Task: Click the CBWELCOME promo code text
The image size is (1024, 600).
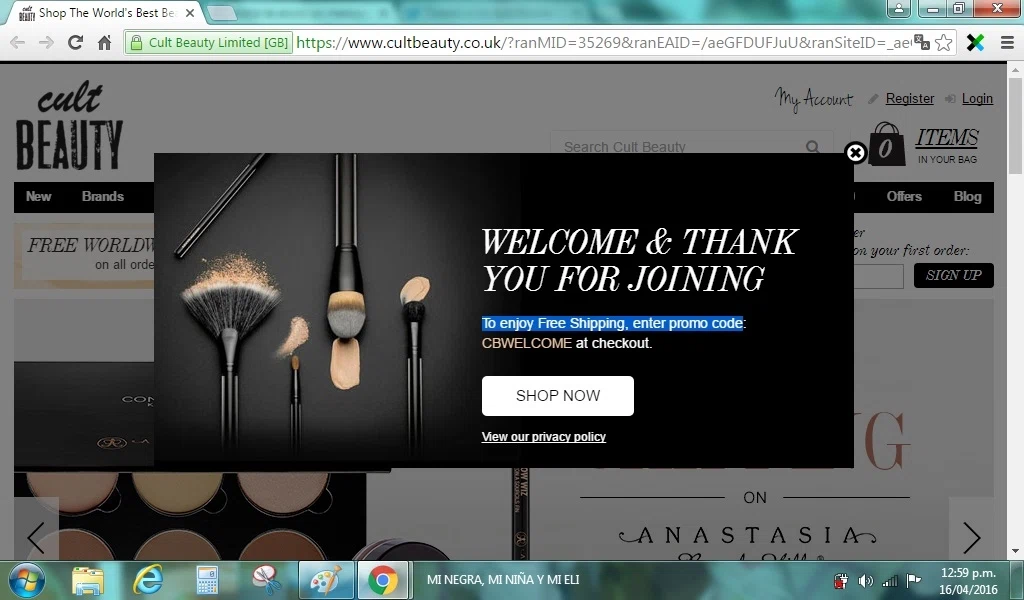Action: point(526,343)
